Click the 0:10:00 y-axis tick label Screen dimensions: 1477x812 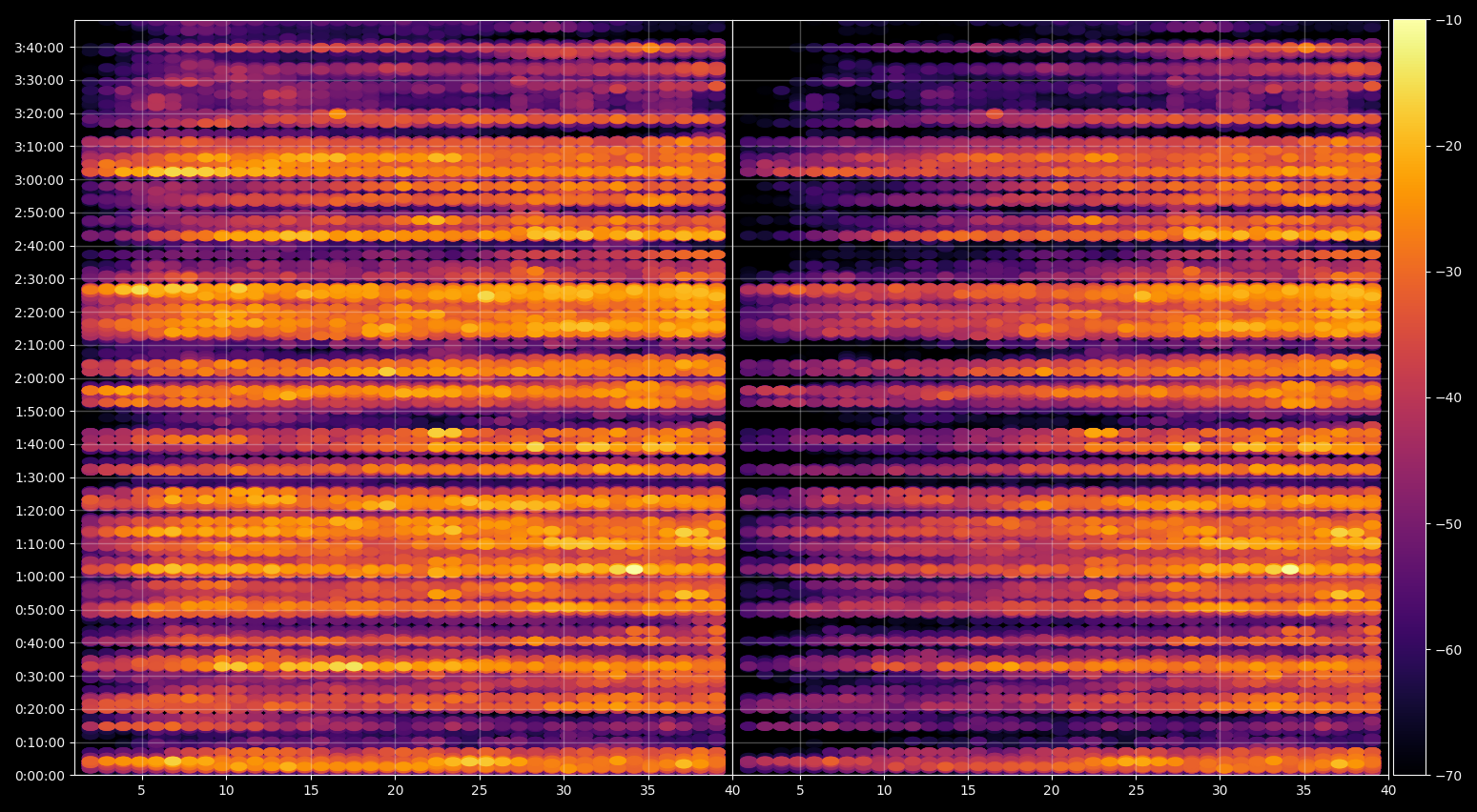point(39,742)
